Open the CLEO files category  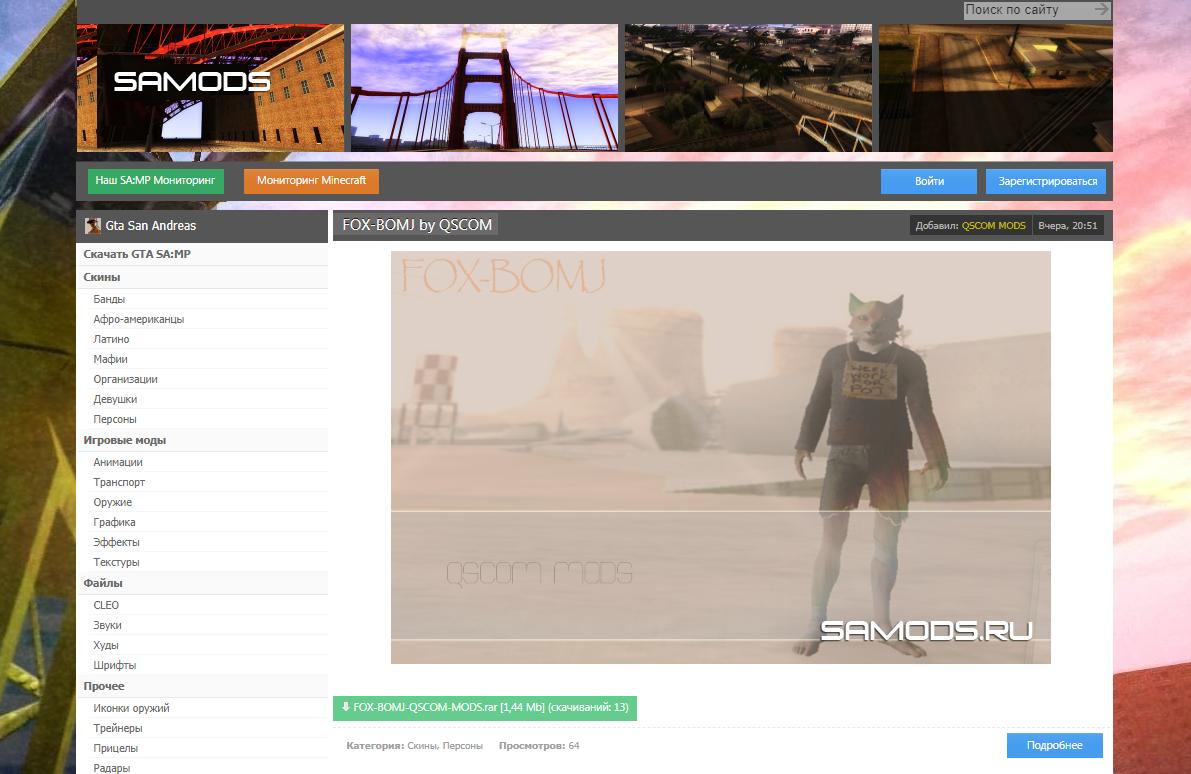106,605
